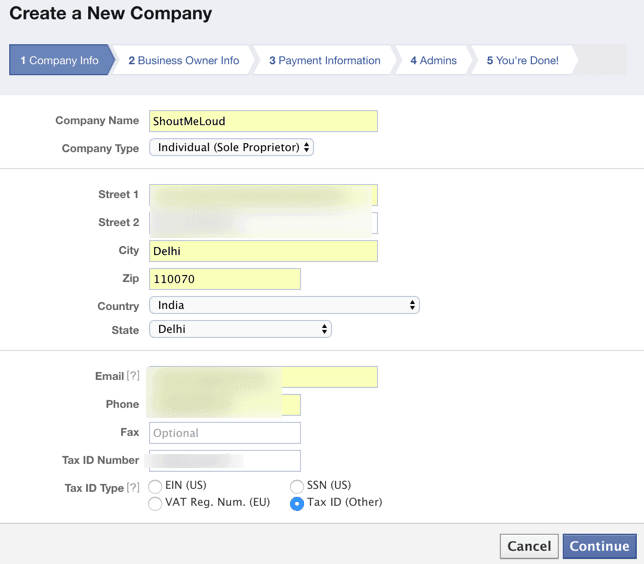The height and width of the screenshot is (564, 644).
Task: Focus the City field containing Delhi
Action: click(x=263, y=251)
